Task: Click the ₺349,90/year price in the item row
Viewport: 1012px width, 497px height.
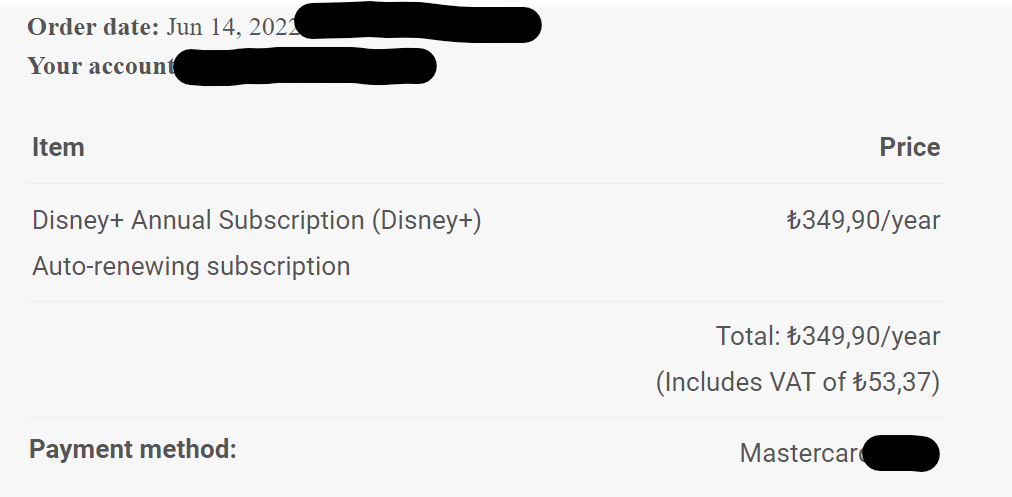Action: (863, 220)
